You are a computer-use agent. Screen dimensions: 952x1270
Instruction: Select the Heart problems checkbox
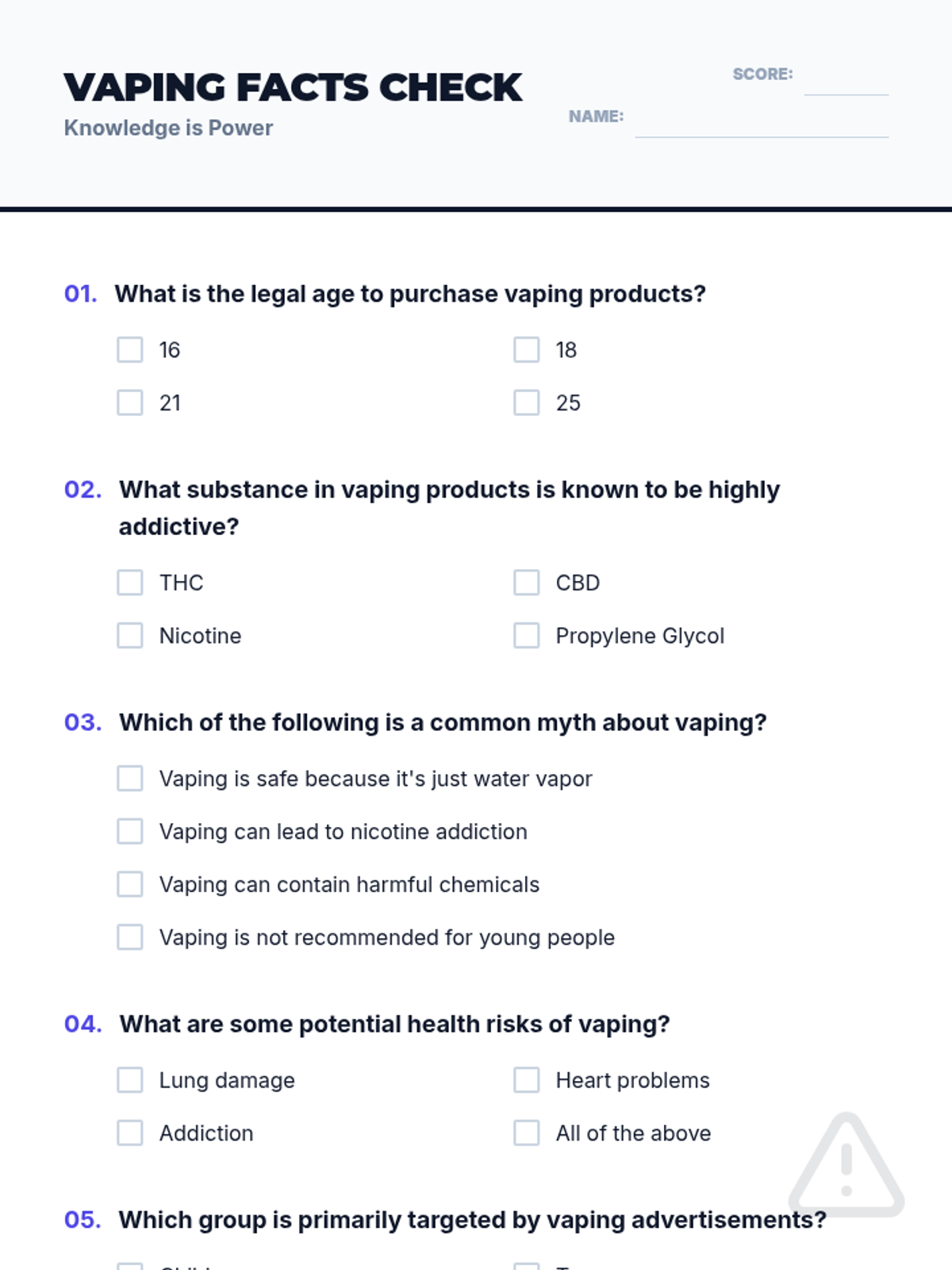[526, 1080]
